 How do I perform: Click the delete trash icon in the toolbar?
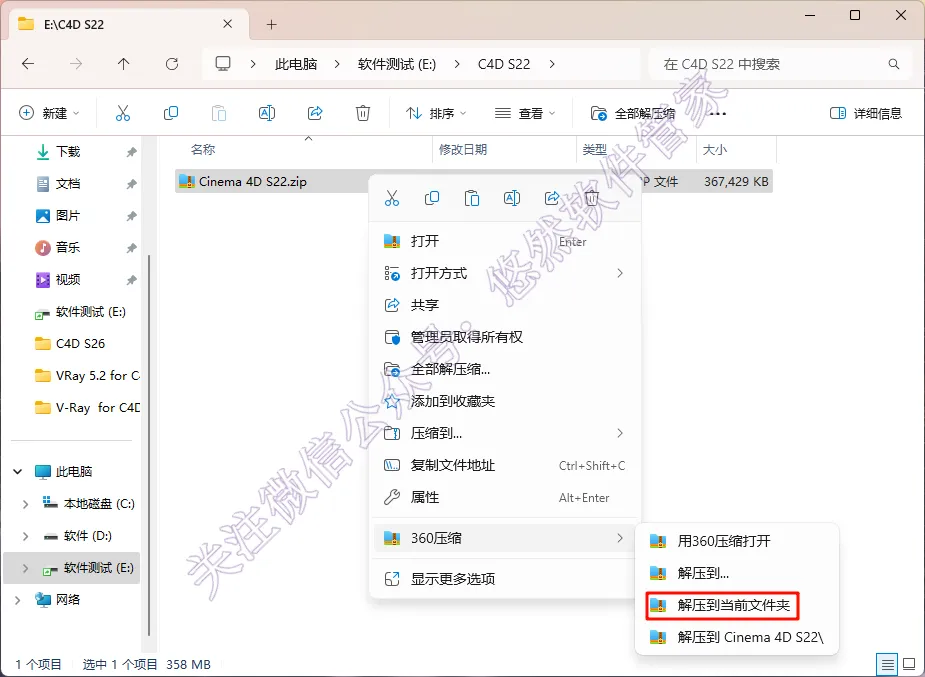(363, 113)
